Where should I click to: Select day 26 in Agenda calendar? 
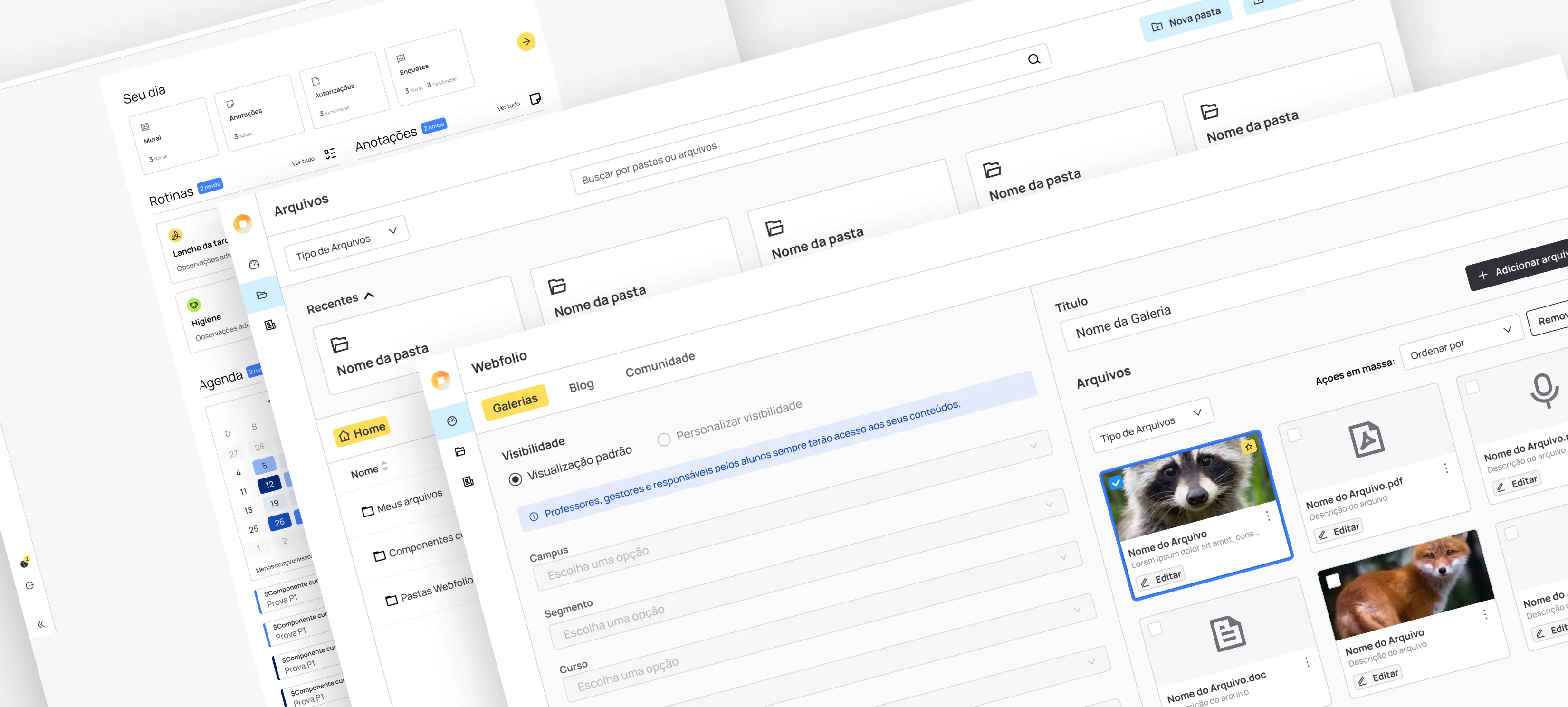[279, 522]
